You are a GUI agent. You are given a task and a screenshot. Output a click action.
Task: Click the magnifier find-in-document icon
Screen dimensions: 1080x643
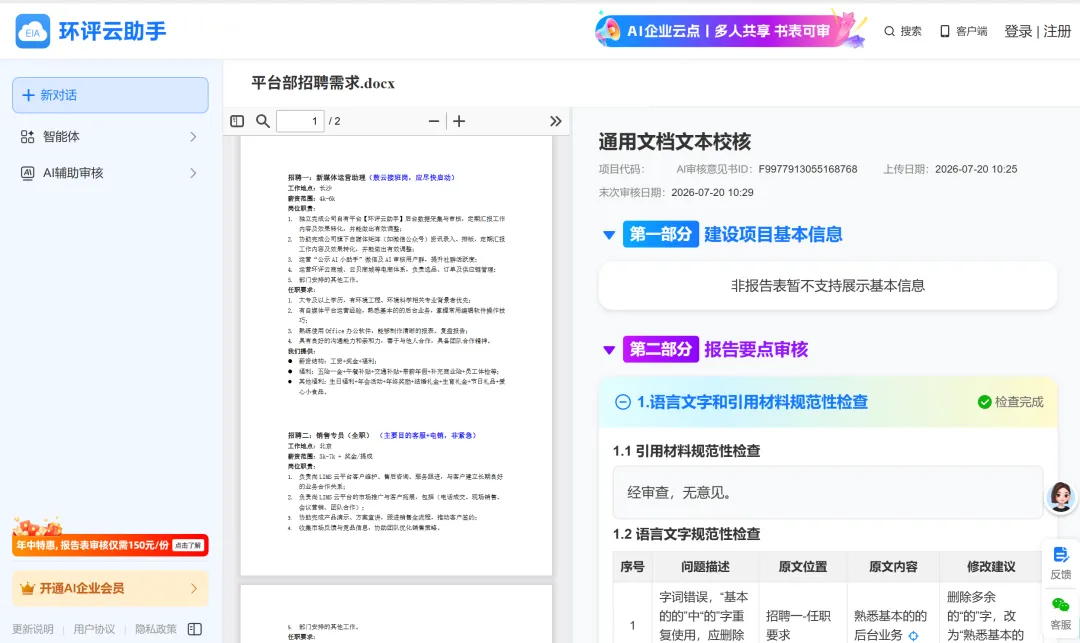pos(262,121)
